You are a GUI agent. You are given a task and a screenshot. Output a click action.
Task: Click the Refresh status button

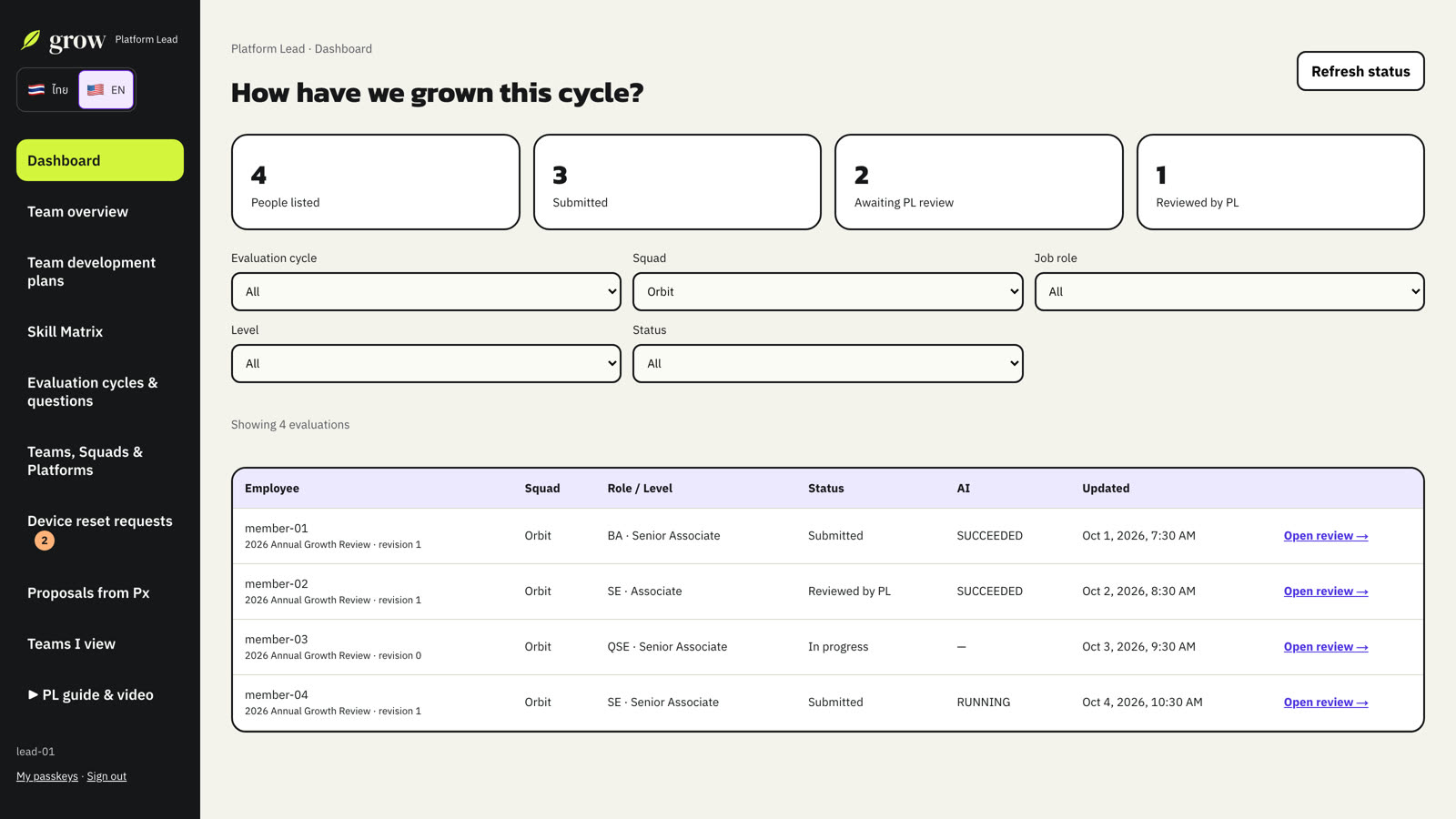click(x=1360, y=71)
